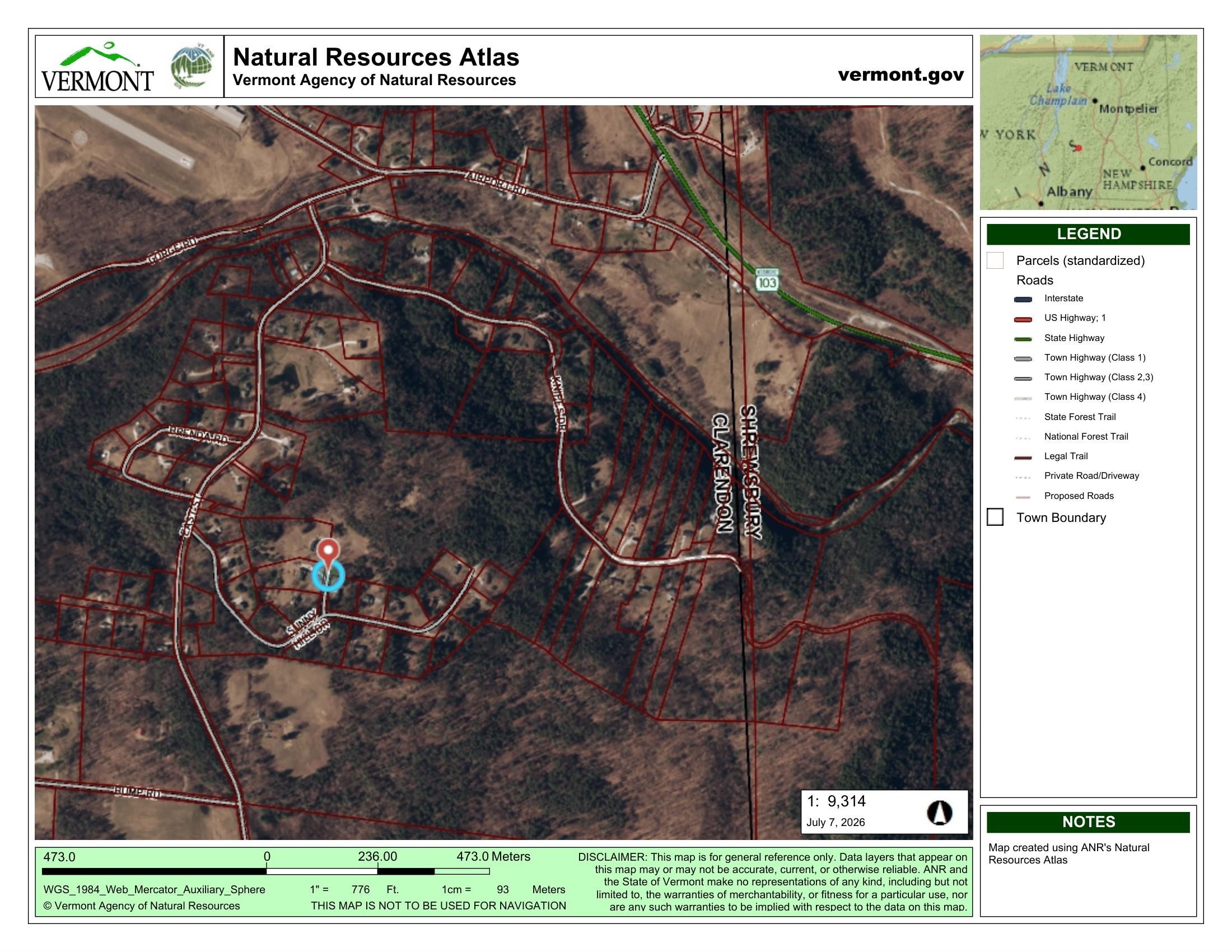Click the Natural Resources Atlas title

(x=376, y=57)
